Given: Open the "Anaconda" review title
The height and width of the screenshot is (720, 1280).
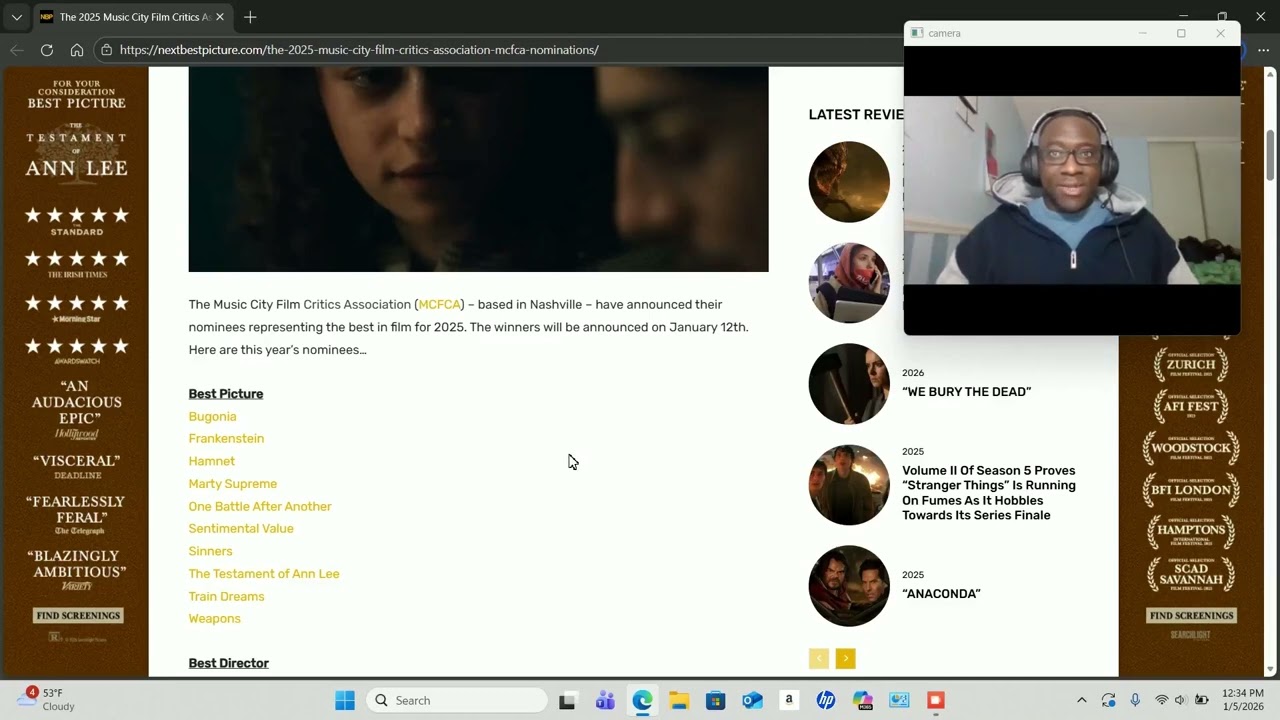Looking at the screenshot, I should 941,594.
